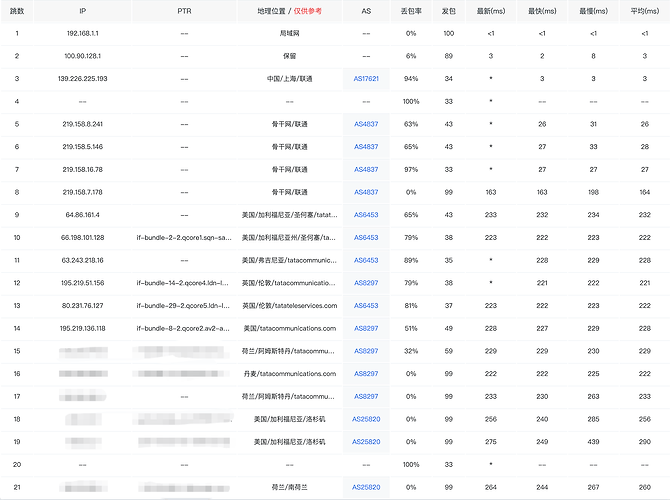This screenshot has width=670, height=500.
Task: Open AS8297 link in hop 16 row
Action: pyautogui.click(x=366, y=374)
